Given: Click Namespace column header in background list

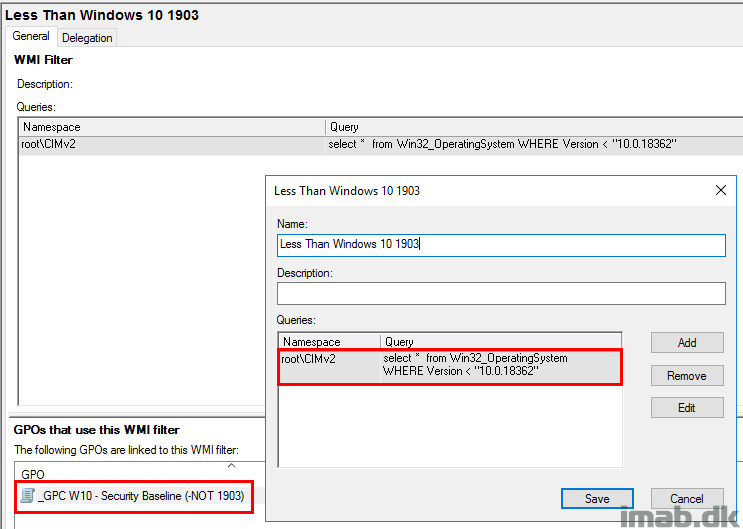Looking at the screenshot, I should click(172, 127).
